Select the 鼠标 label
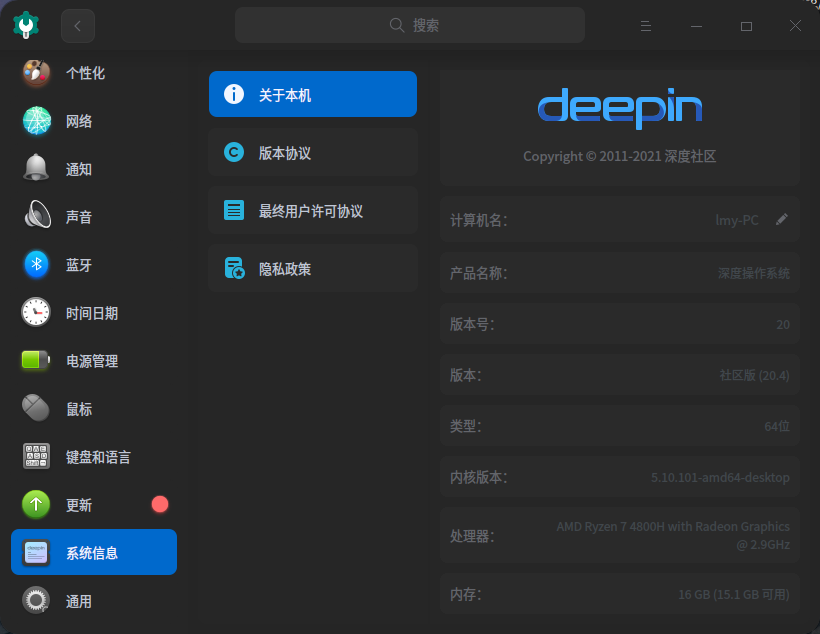 [x=79, y=409]
